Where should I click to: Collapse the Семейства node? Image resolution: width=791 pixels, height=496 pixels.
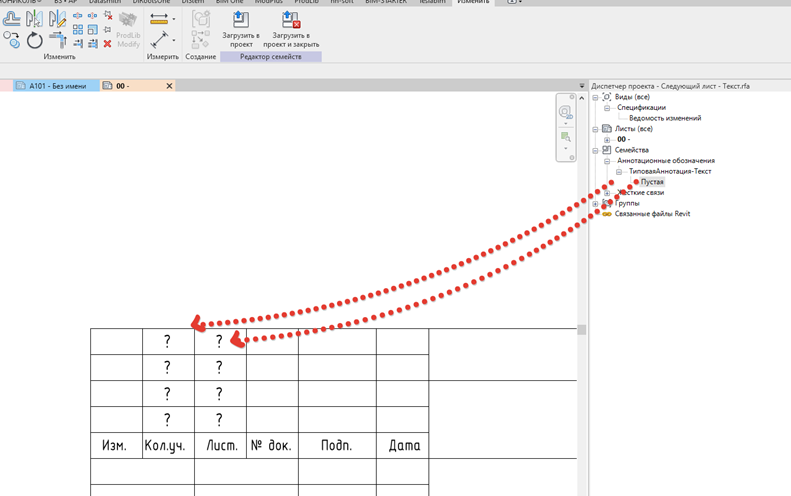[x=595, y=150]
